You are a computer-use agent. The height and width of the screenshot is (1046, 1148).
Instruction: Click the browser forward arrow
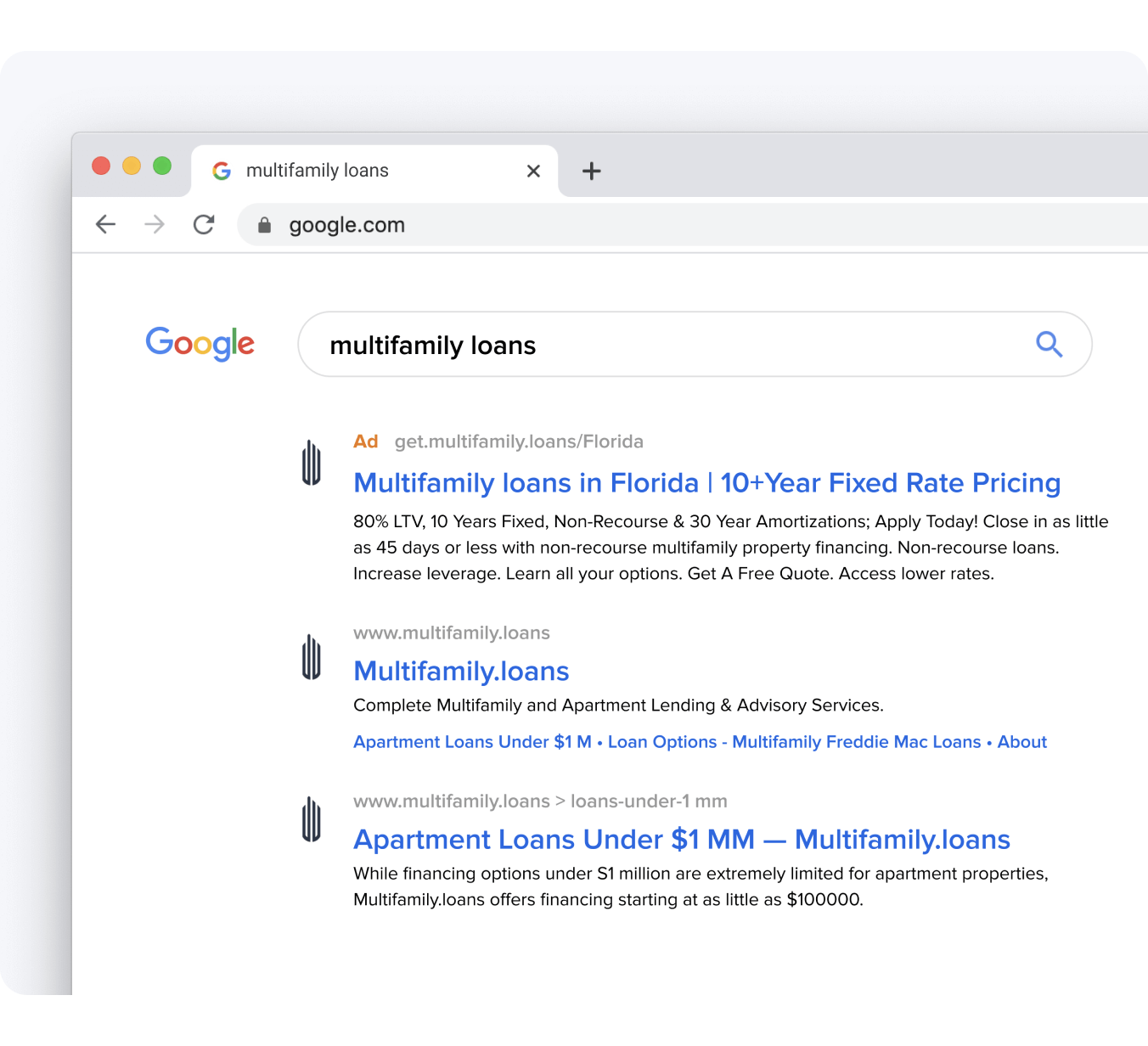[x=155, y=224]
